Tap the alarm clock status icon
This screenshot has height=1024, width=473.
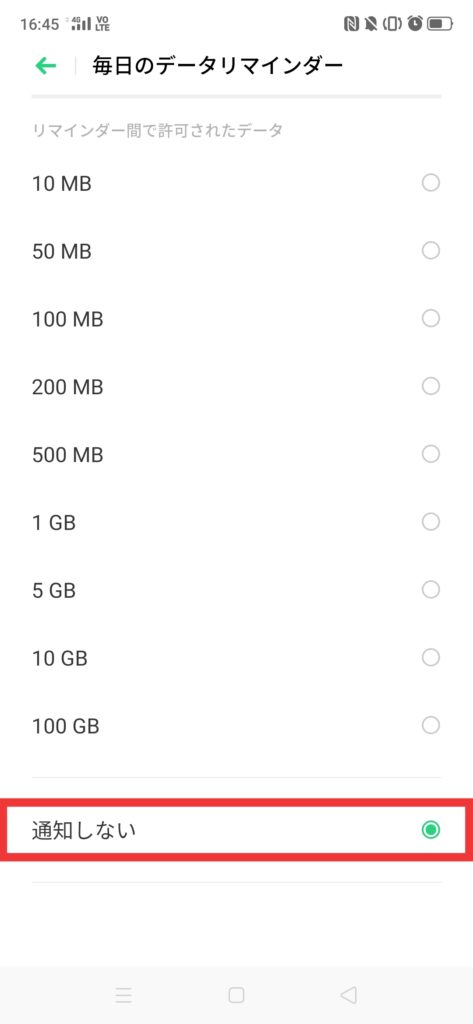[415, 24]
